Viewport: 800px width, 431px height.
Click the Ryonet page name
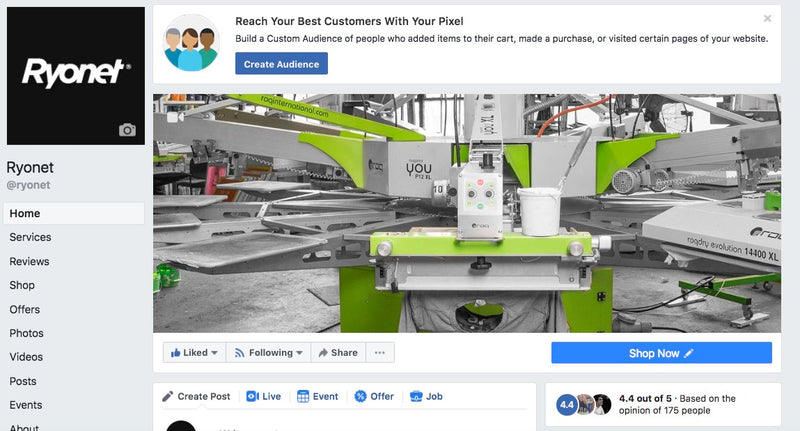coord(30,167)
